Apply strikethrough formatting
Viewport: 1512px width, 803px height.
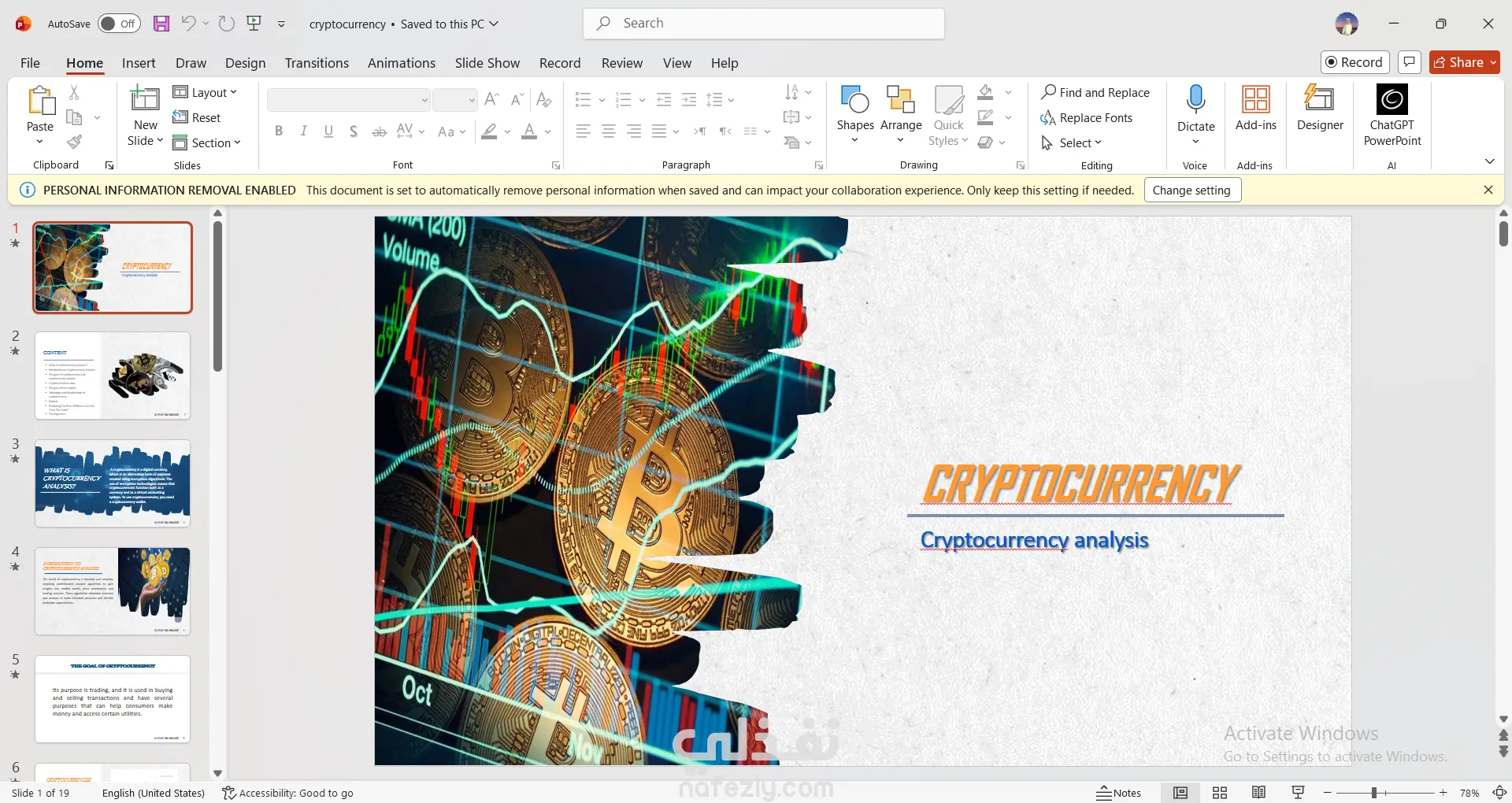pos(380,131)
